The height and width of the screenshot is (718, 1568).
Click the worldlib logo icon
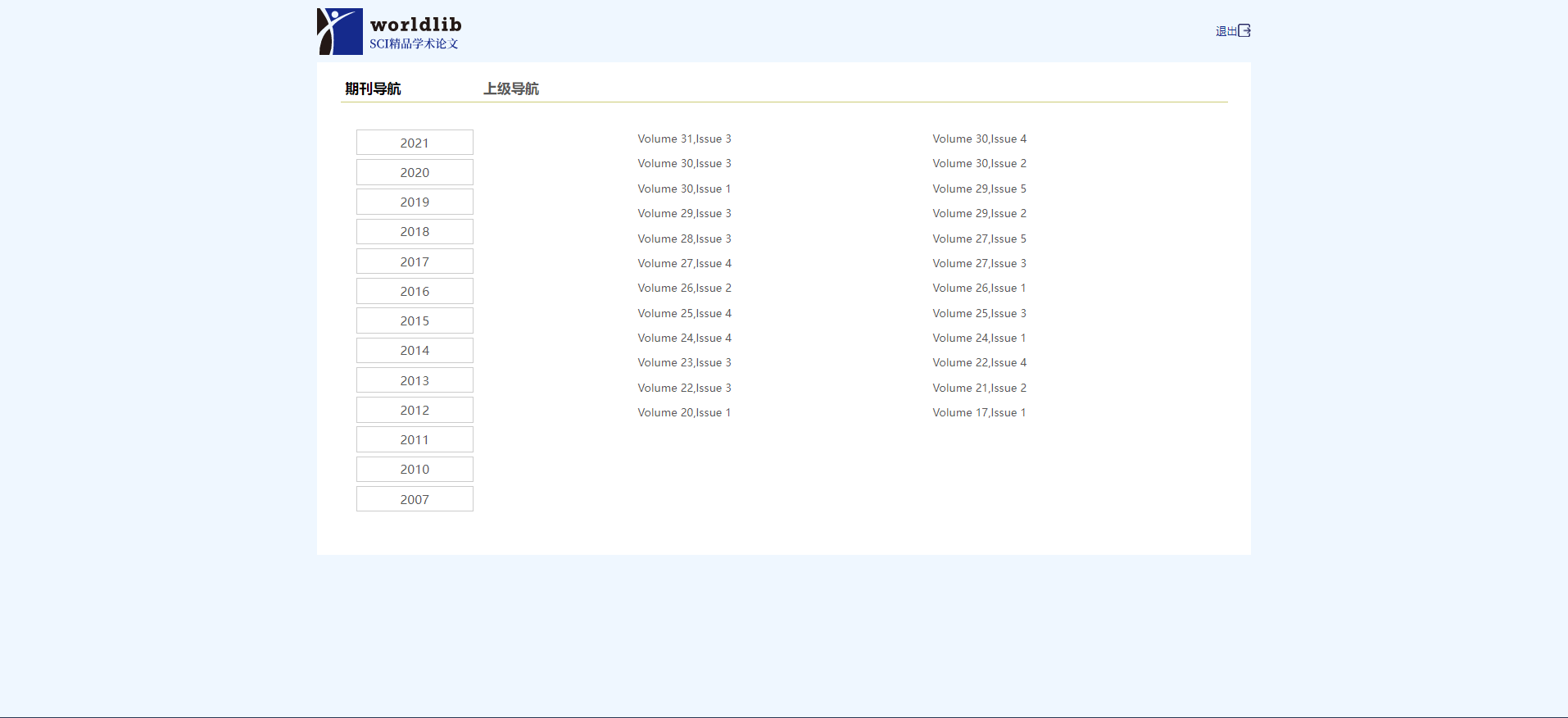pos(340,31)
